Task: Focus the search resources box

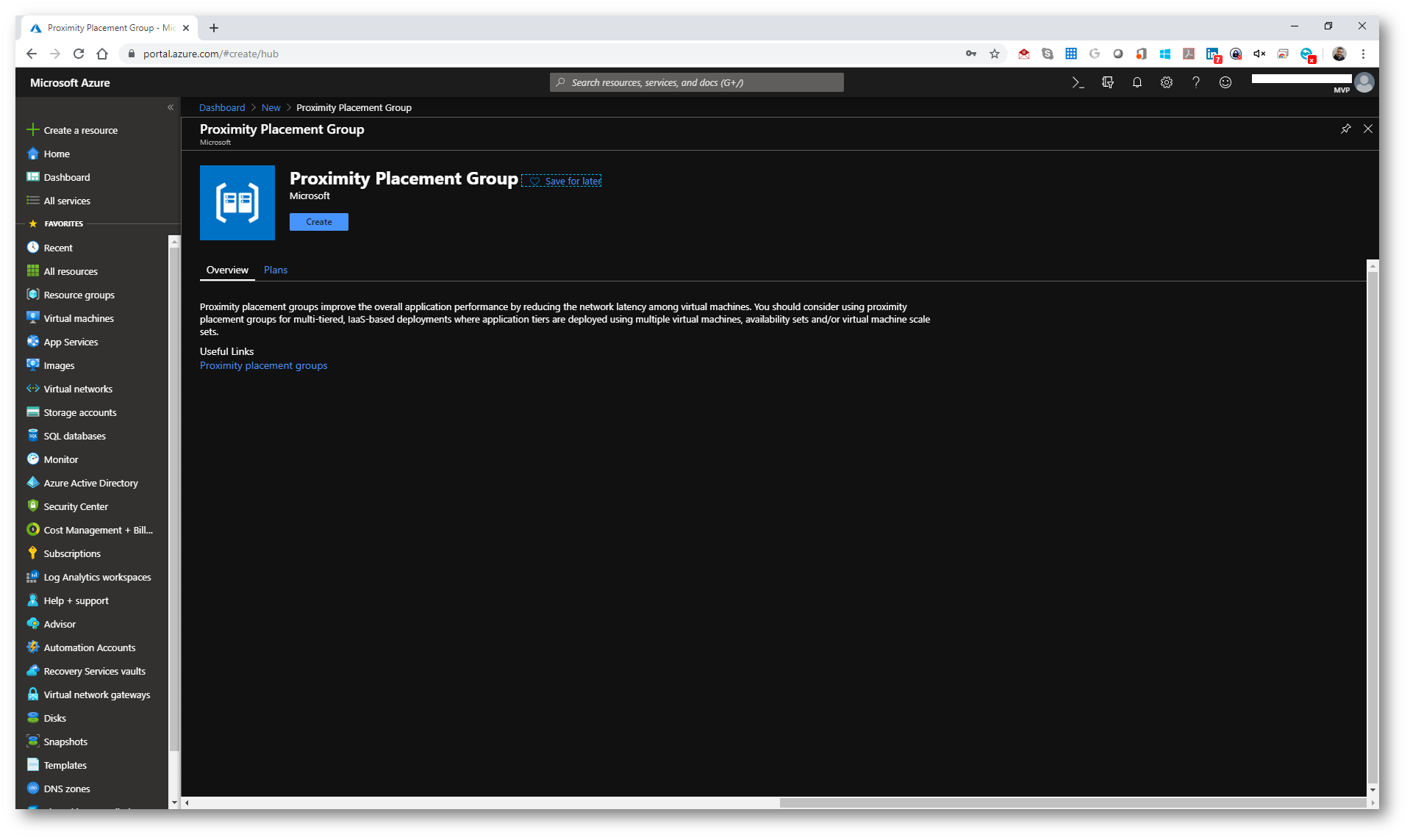Action: coord(696,82)
